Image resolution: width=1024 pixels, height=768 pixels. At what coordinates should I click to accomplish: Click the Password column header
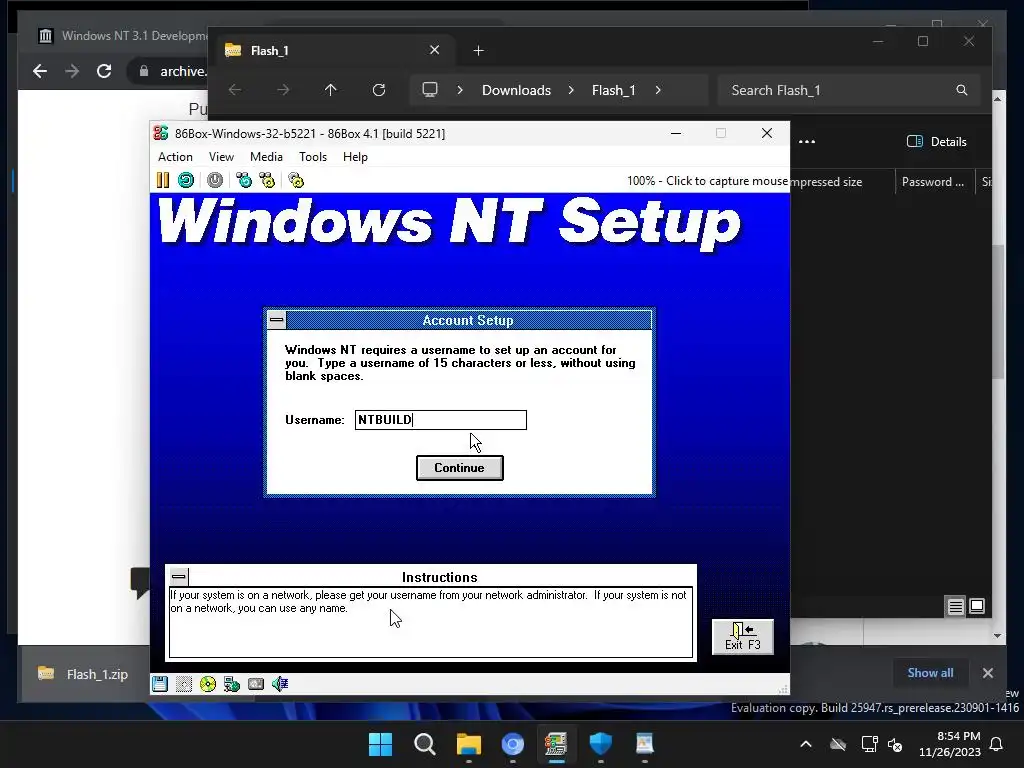[933, 182]
